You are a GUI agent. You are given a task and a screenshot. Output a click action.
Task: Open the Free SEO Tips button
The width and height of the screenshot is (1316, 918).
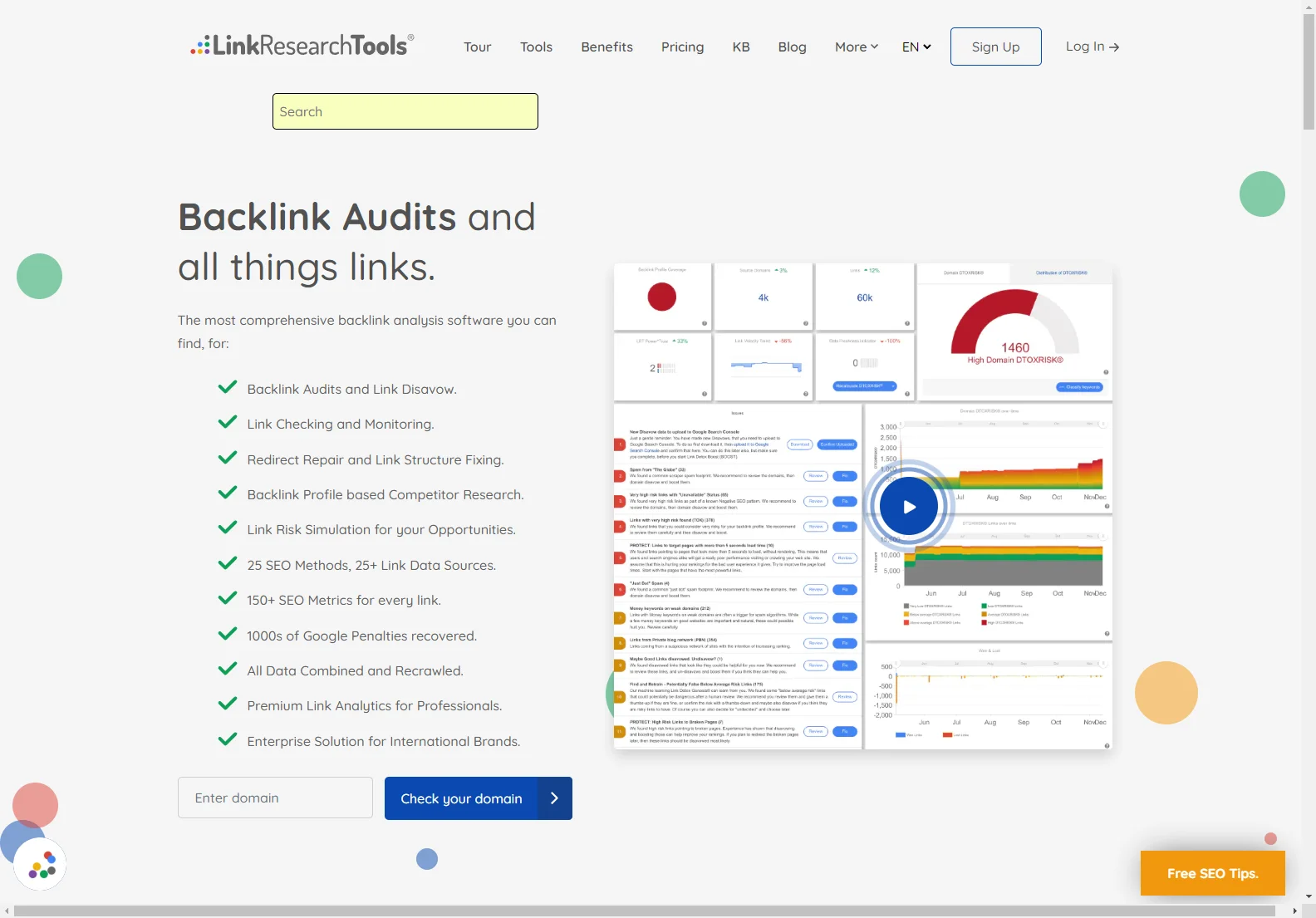[x=1212, y=873]
